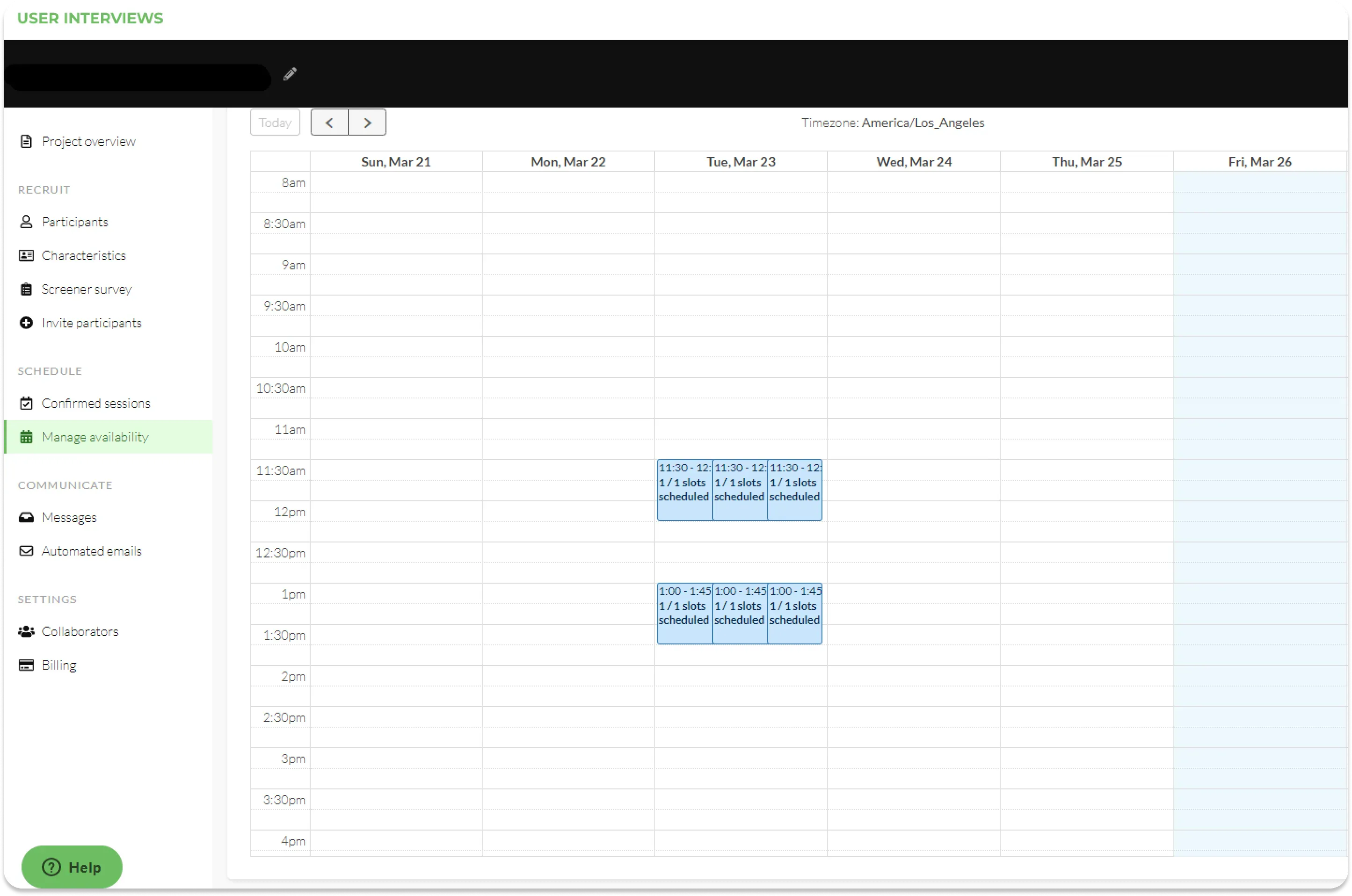Screen dimensions: 1352x896
Task: Select the third 1:00 - 1:45 slot block
Action: coord(795,614)
